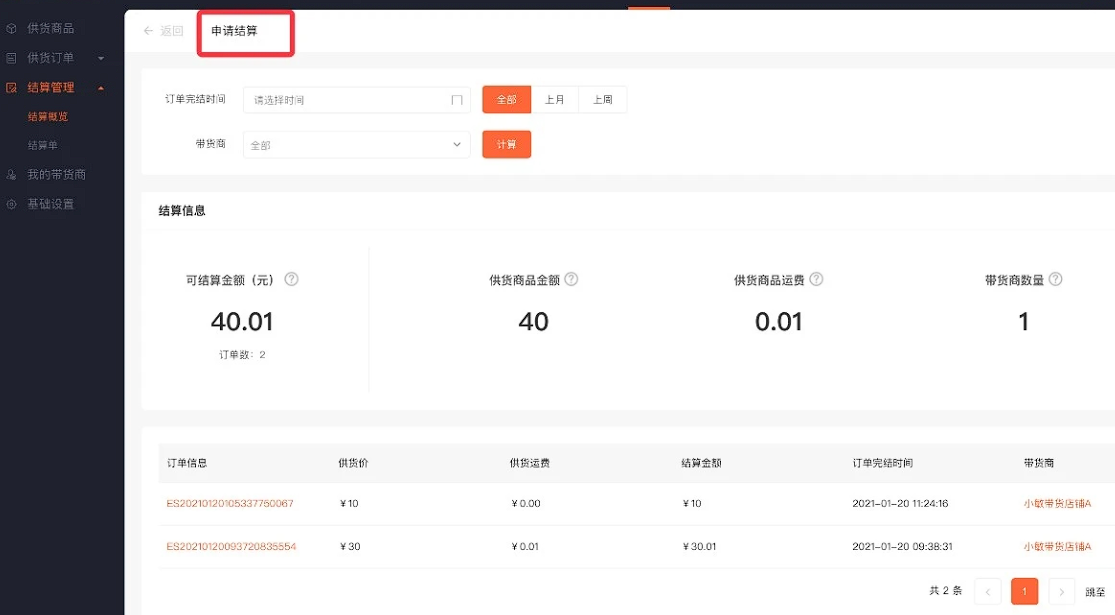This screenshot has width=1115, height=615.
Task: Click help icon beside 供货商品运费
Action: [816, 279]
